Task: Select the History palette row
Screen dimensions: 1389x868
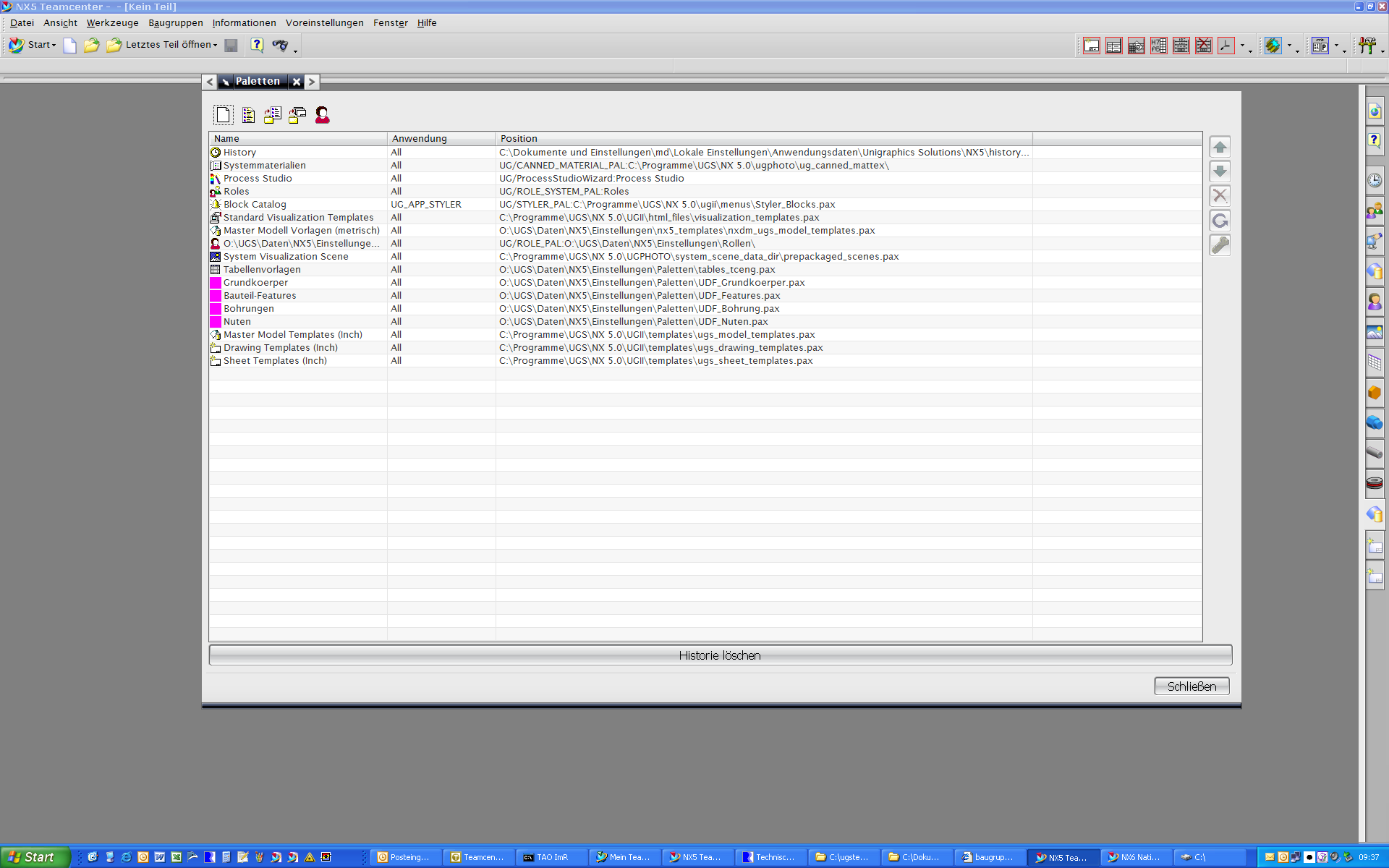Action: coord(705,152)
